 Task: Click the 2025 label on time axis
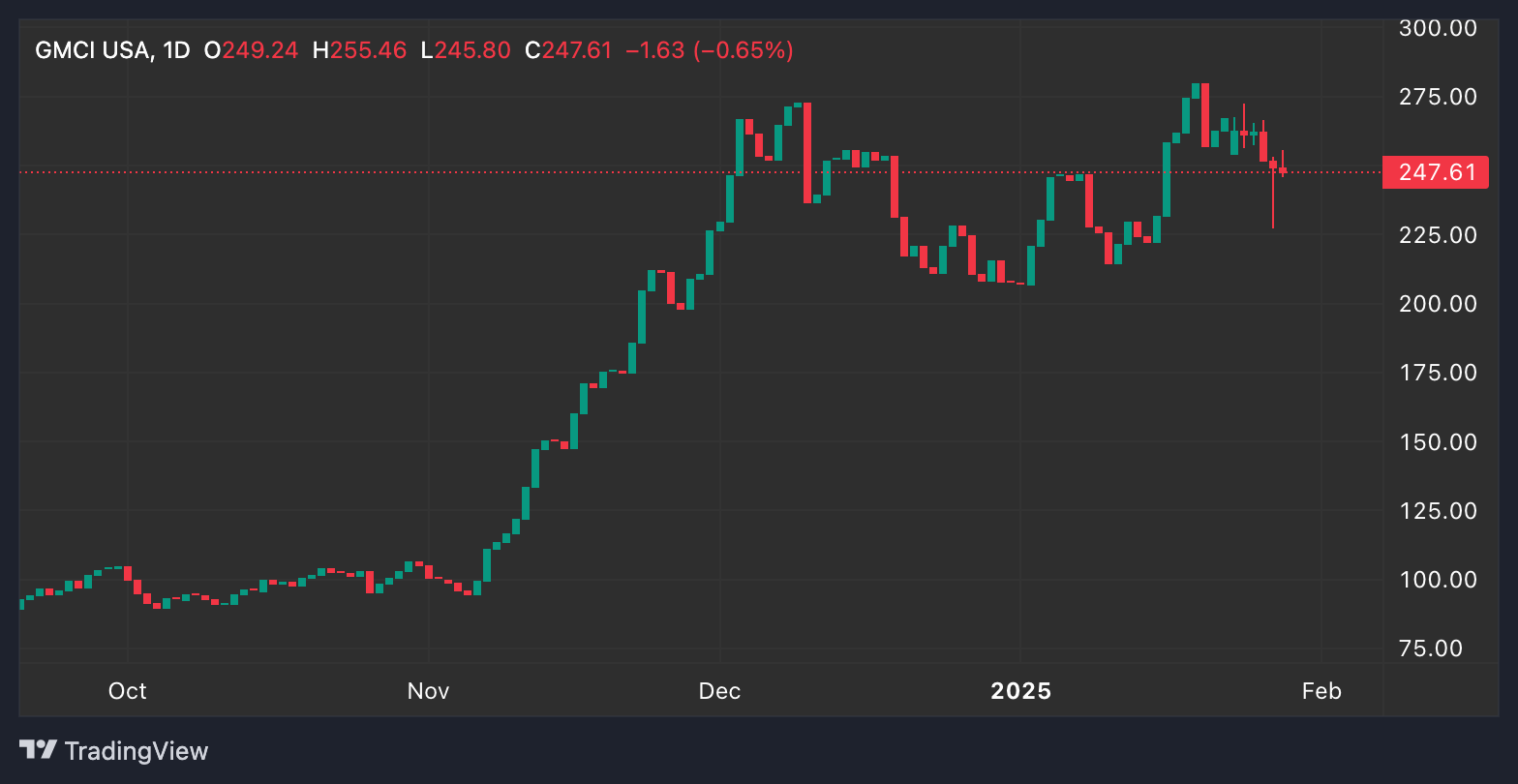click(x=1020, y=691)
